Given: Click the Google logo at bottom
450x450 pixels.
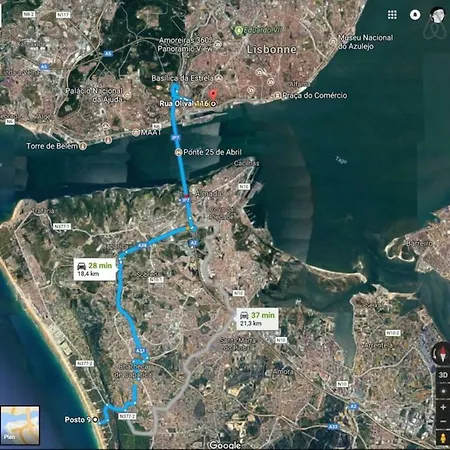Looking at the screenshot, I should click(225, 445).
